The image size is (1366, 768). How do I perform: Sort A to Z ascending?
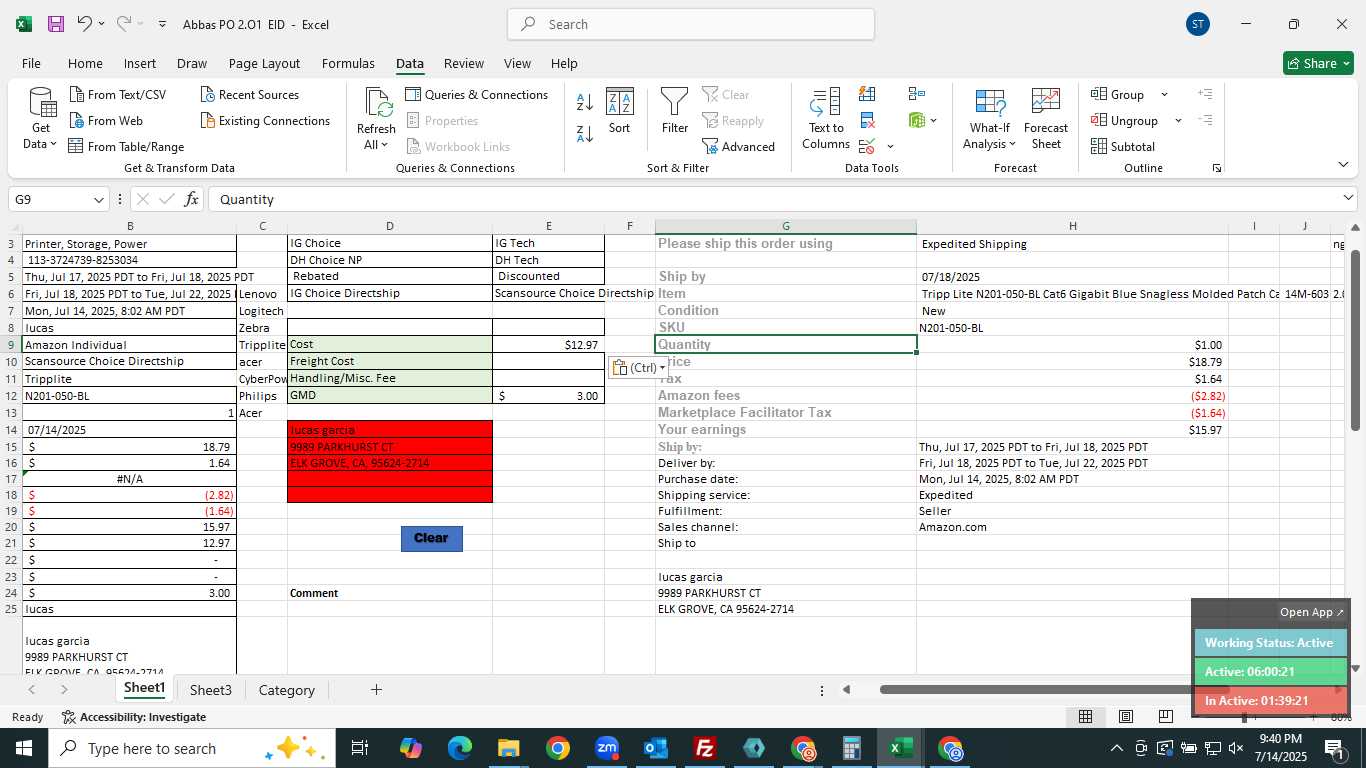pyautogui.click(x=585, y=101)
